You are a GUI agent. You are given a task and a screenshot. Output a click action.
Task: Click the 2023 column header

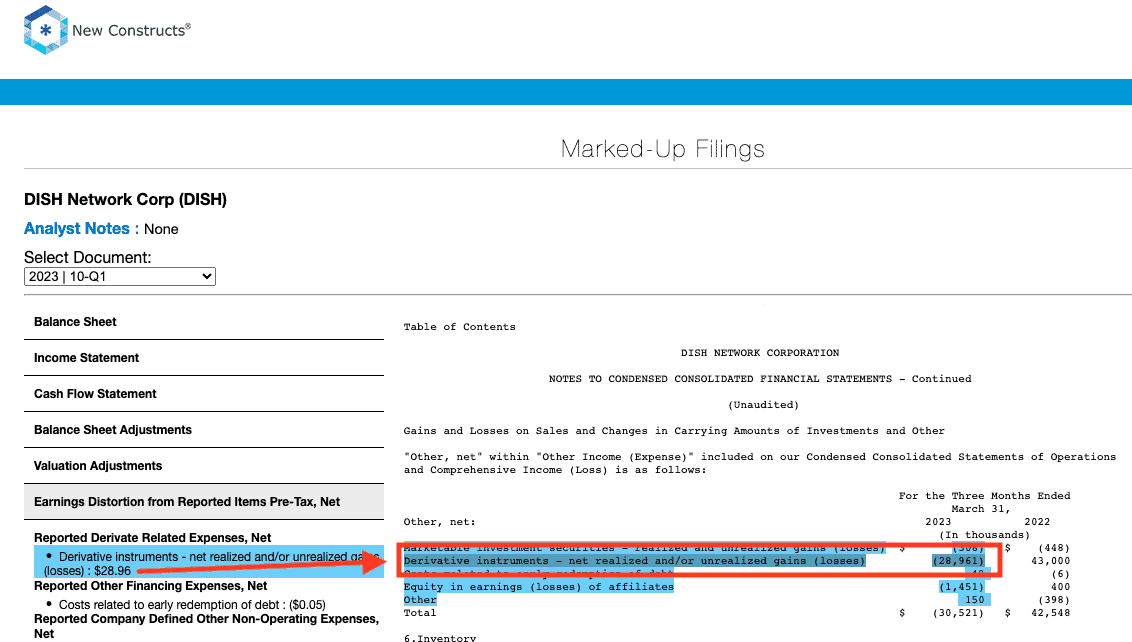939,522
